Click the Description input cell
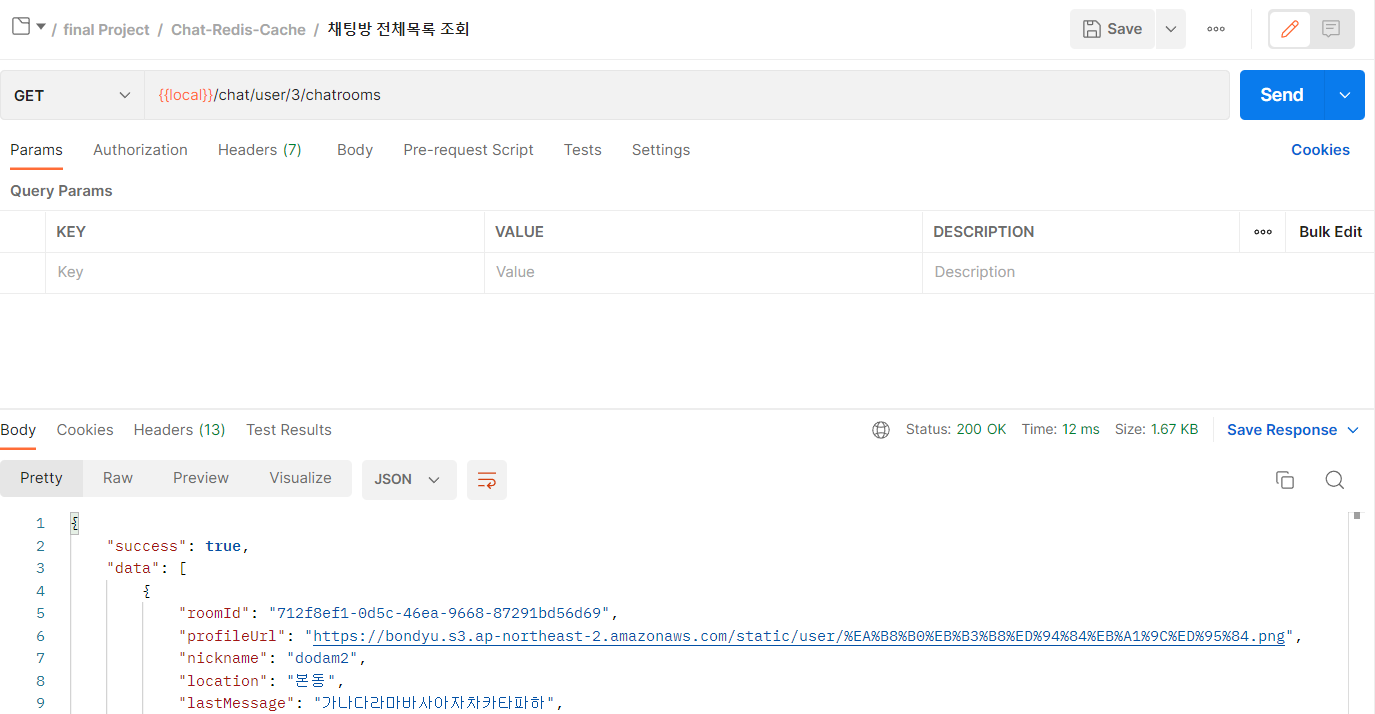This screenshot has height=714, width=1375. click(x=1148, y=272)
